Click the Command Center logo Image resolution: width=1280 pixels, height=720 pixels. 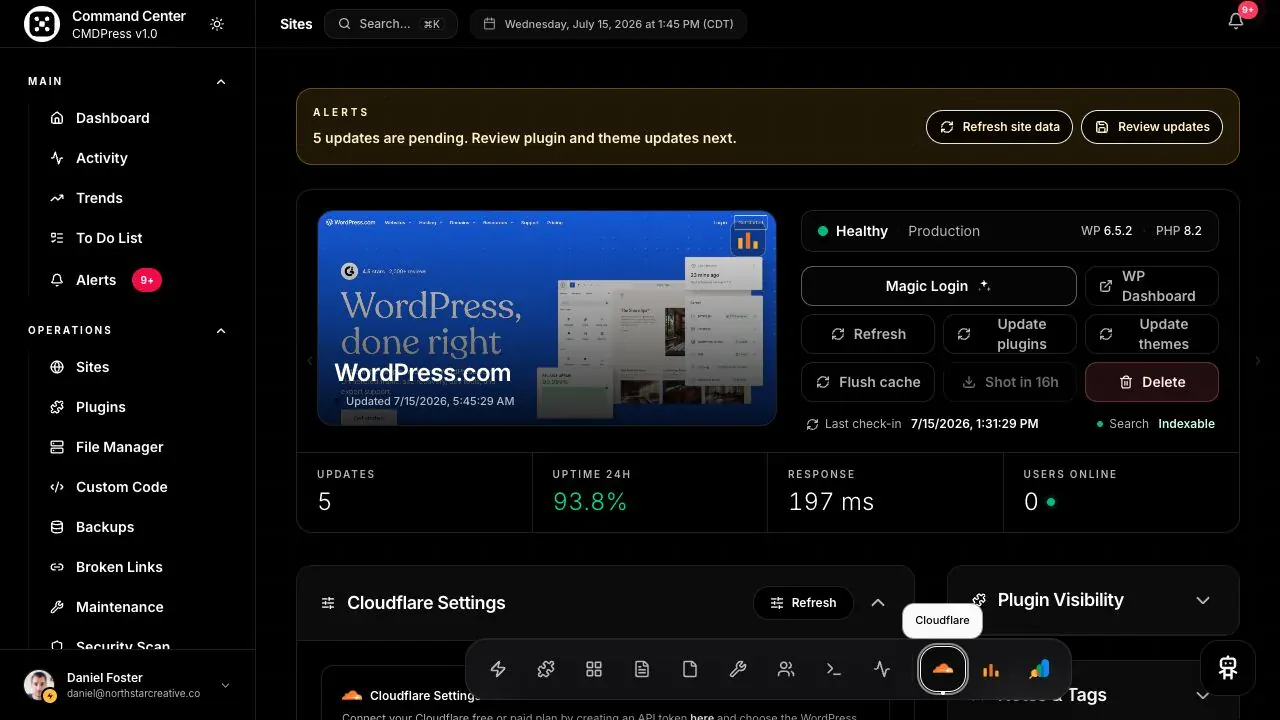42,24
